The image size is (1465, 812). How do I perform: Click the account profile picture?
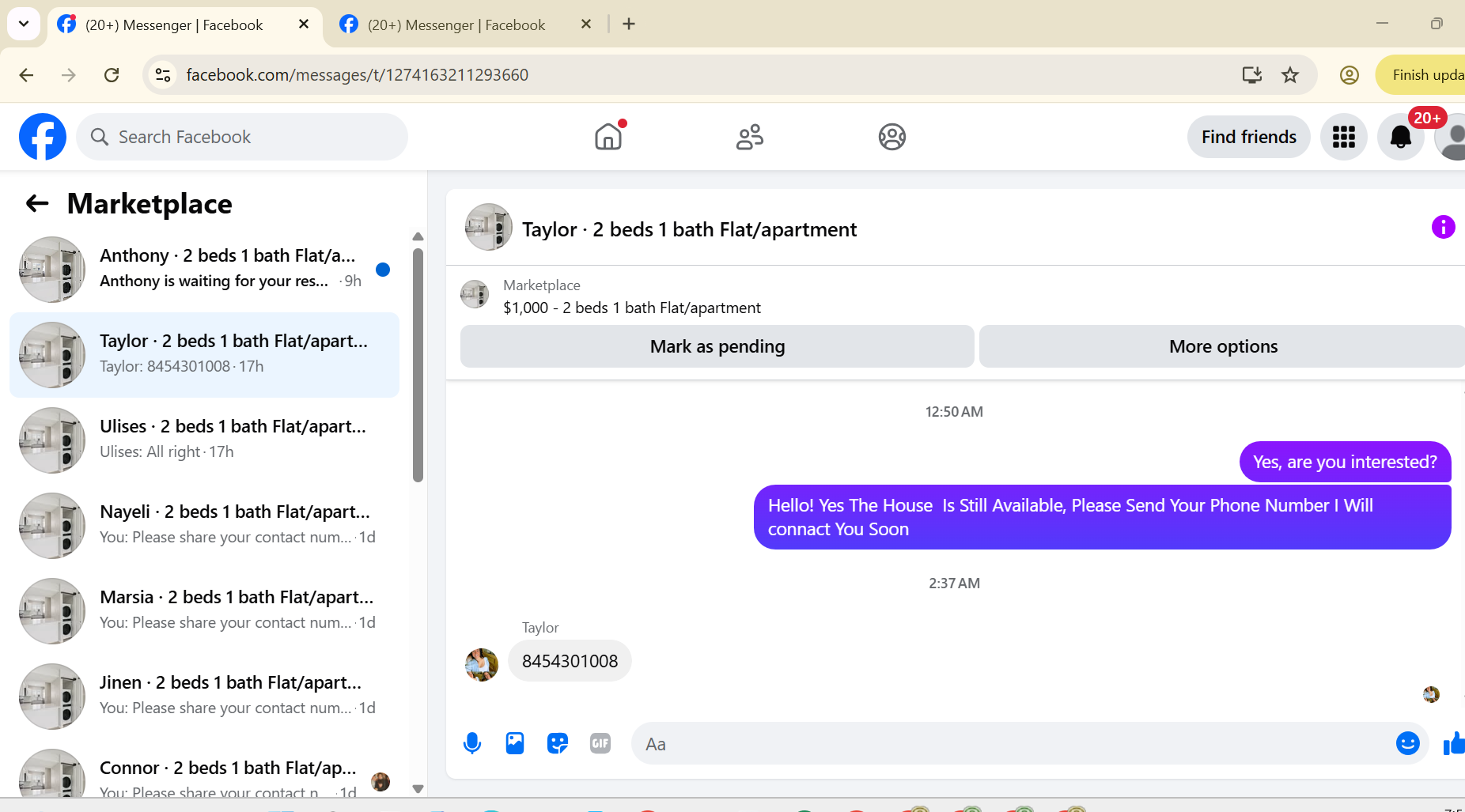[1452, 137]
